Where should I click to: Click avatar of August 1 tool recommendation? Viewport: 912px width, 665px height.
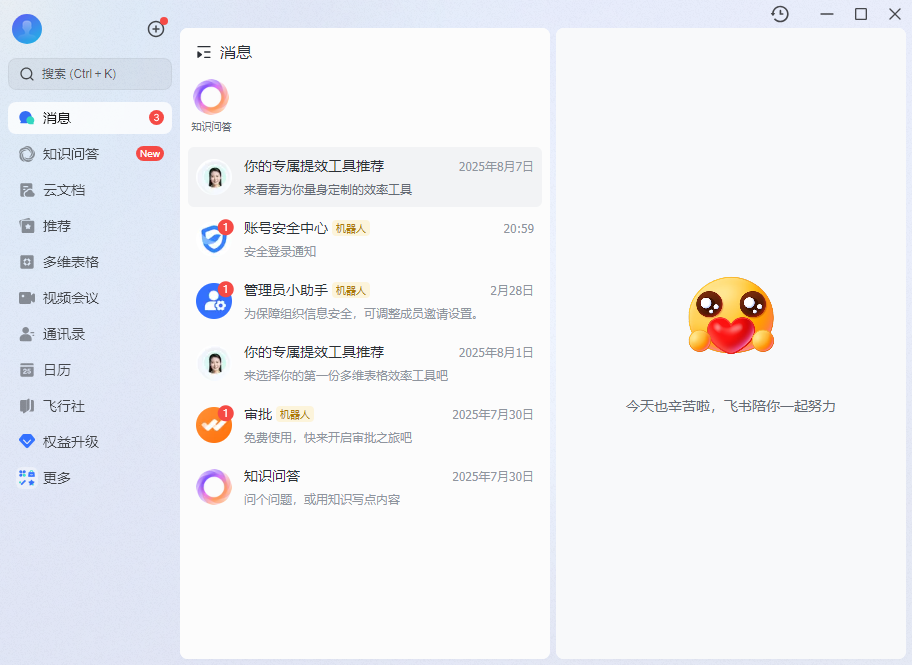(x=213, y=363)
